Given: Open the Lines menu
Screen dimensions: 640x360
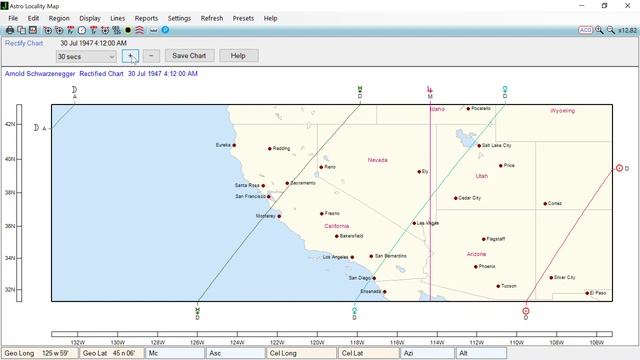Looking at the screenshot, I should [x=118, y=18].
